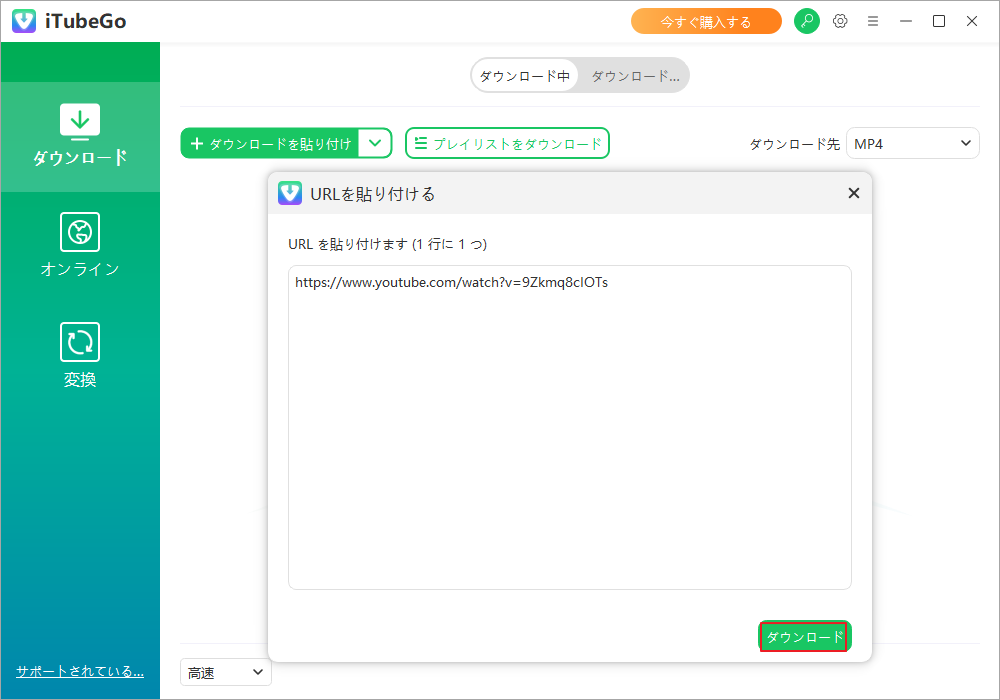Click 今すぐ購入する purchase button
Image resolution: width=1000 pixels, height=700 pixels.
[706, 22]
